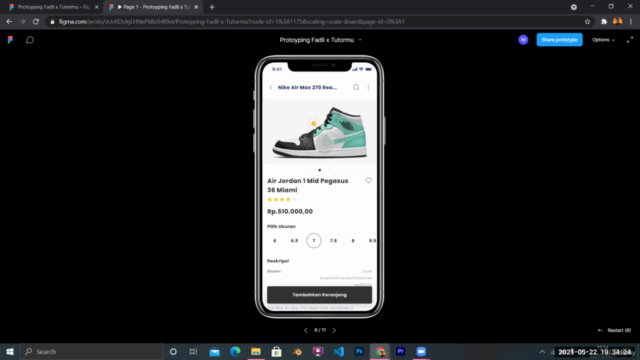Viewport: 640px width, 360px height.
Task: Open Blender in taskbar
Action: coord(297,351)
